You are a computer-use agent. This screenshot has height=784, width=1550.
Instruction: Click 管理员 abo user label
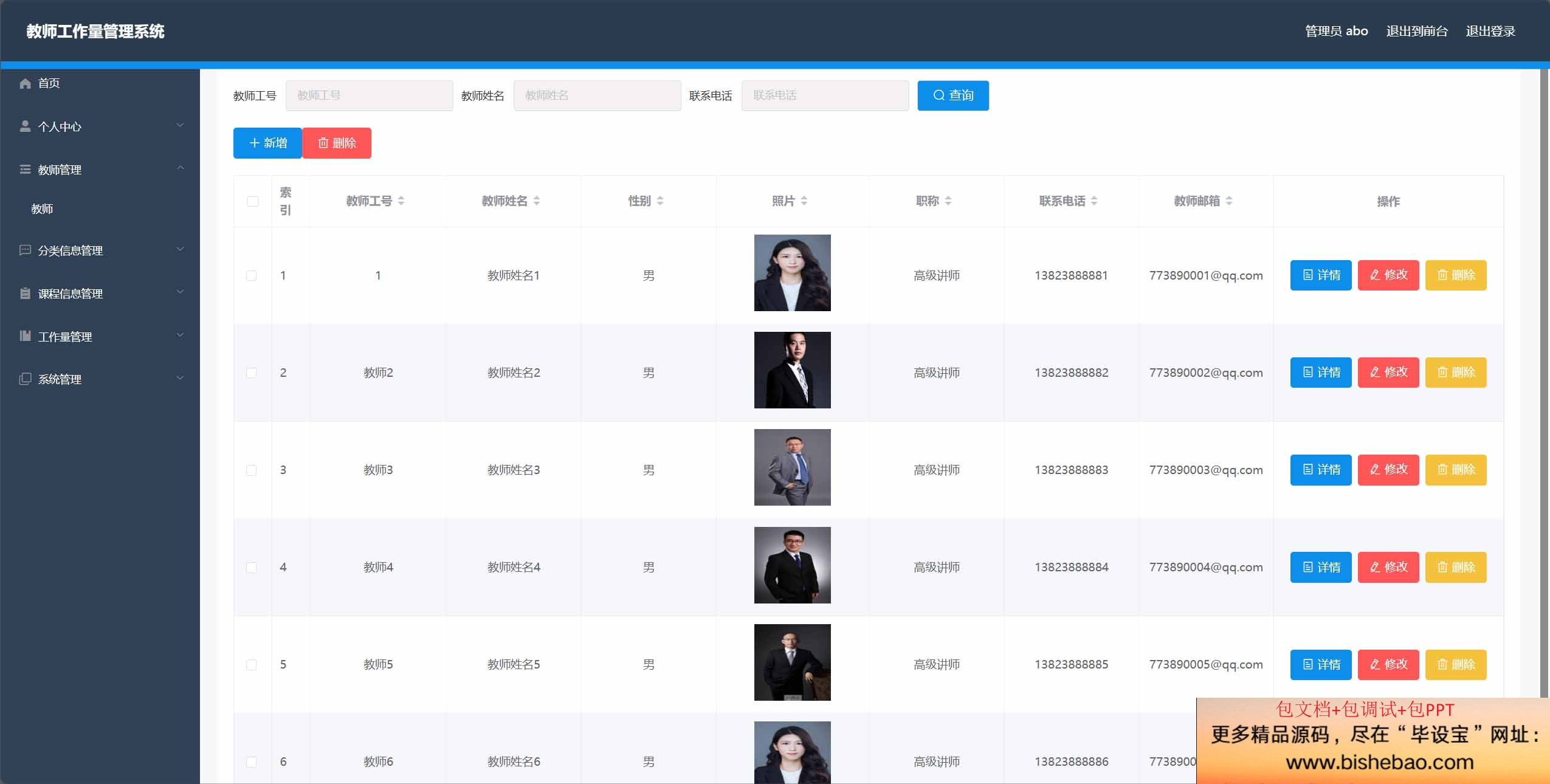[1337, 31]
